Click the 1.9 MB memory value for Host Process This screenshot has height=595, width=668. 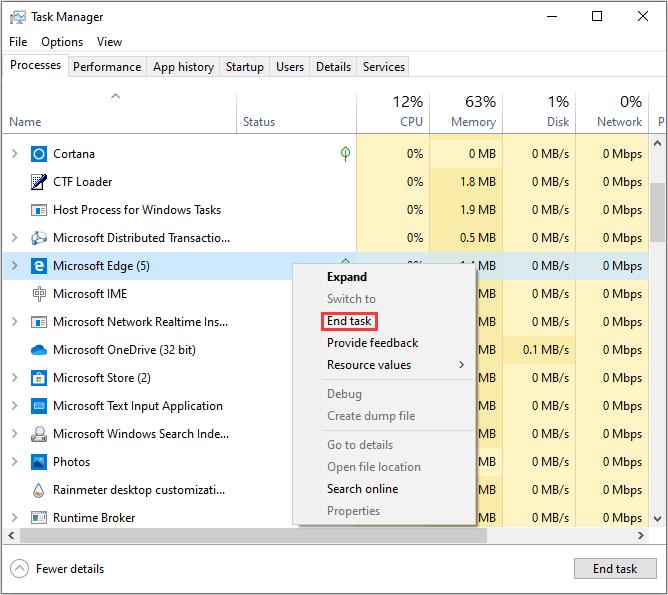tap(478, 210)
